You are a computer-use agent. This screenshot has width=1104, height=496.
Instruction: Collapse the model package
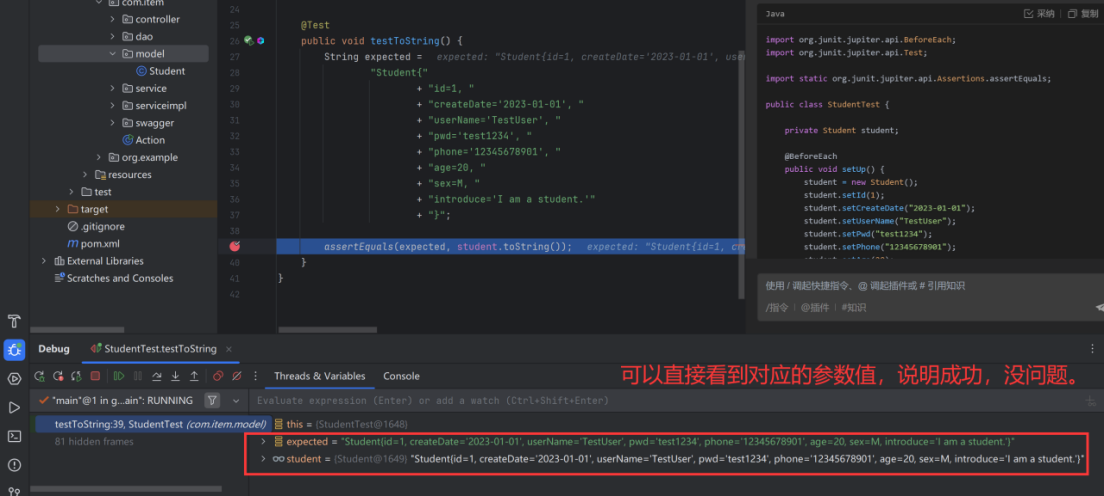113,54
